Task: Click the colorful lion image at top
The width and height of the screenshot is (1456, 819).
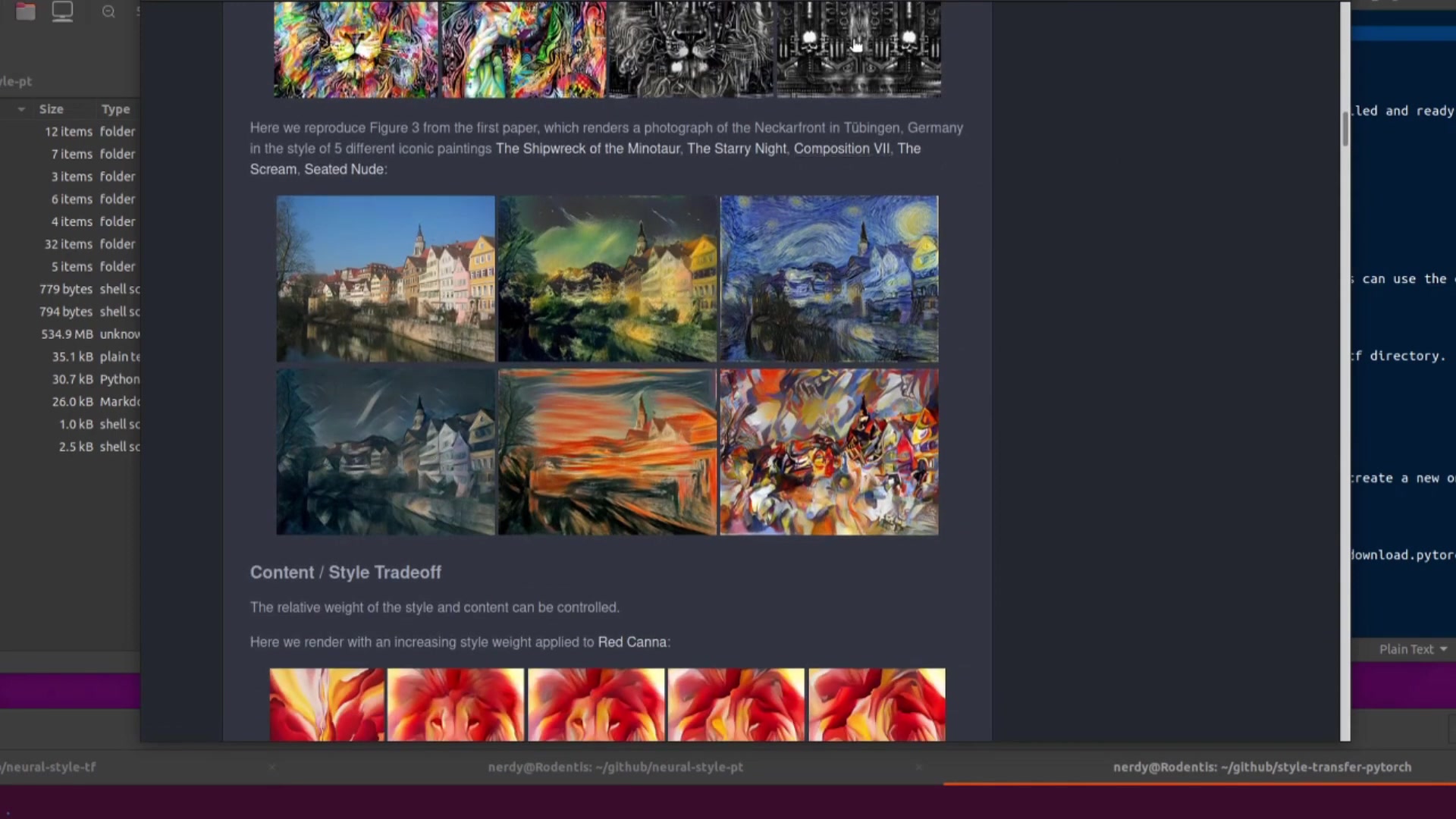Action: click(356, 49)
